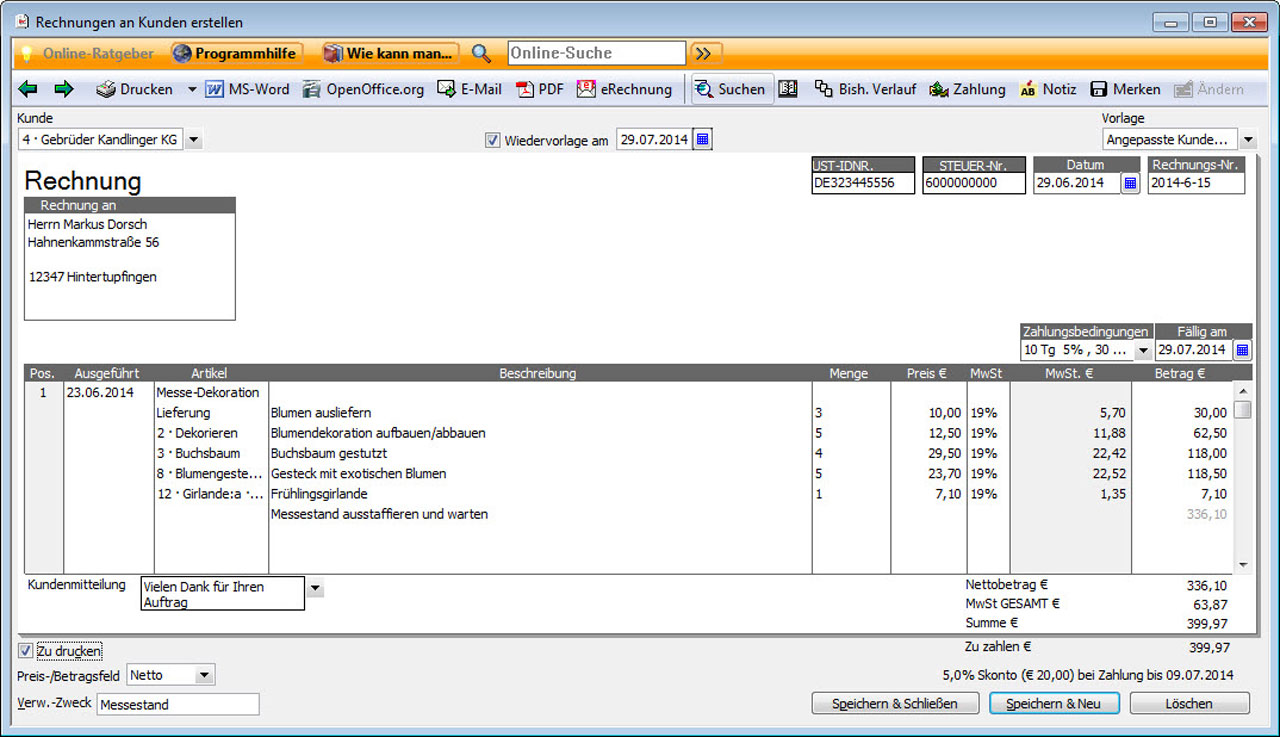Viewport: 1280px width, 737px height.
Task: Export invoice to MS-Word
Action: (x=247, y=89)
